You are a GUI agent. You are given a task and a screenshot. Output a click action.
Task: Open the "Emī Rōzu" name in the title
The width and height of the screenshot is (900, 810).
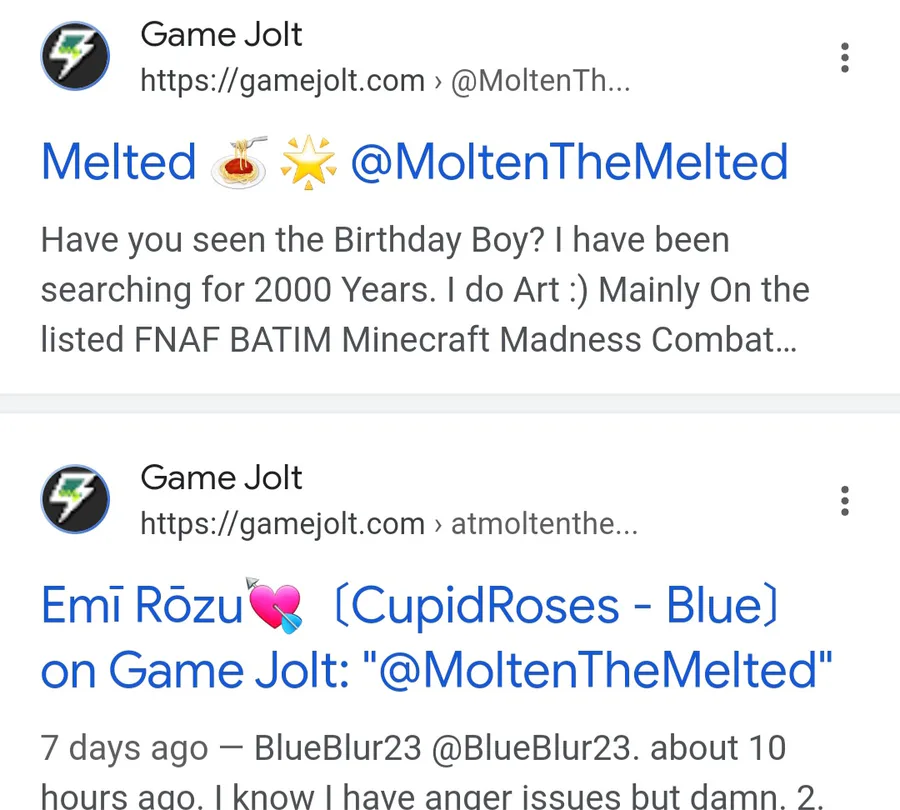(142, 606)
